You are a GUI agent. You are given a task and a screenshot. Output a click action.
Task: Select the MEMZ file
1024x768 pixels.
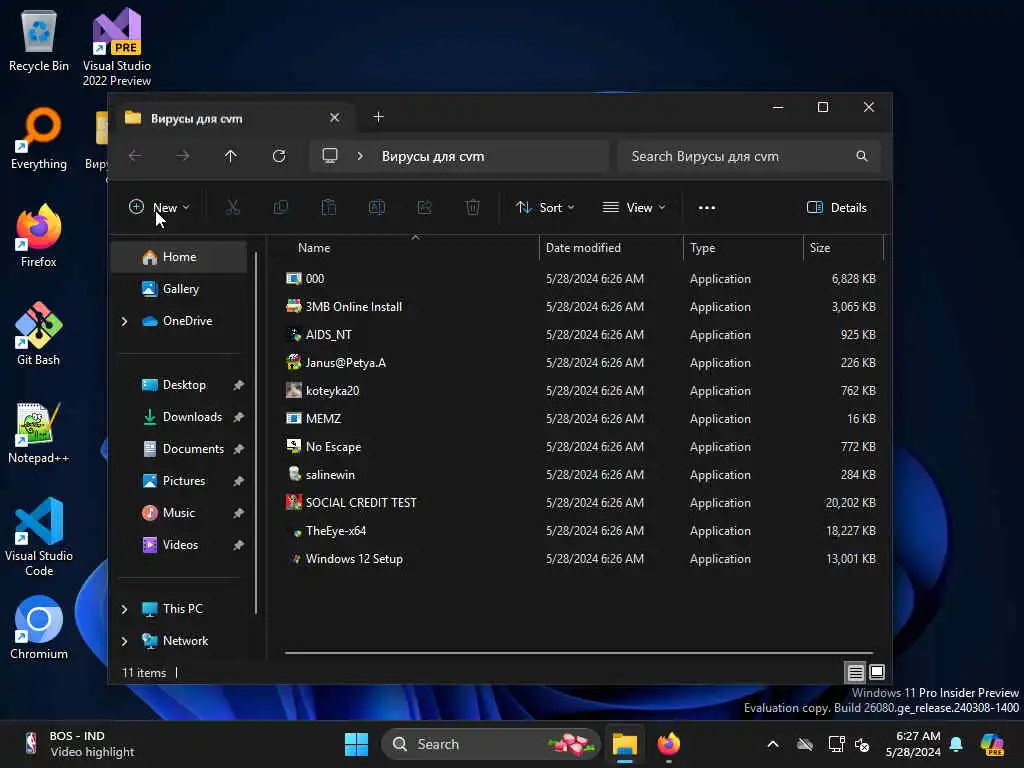click(x=581, y=419)
